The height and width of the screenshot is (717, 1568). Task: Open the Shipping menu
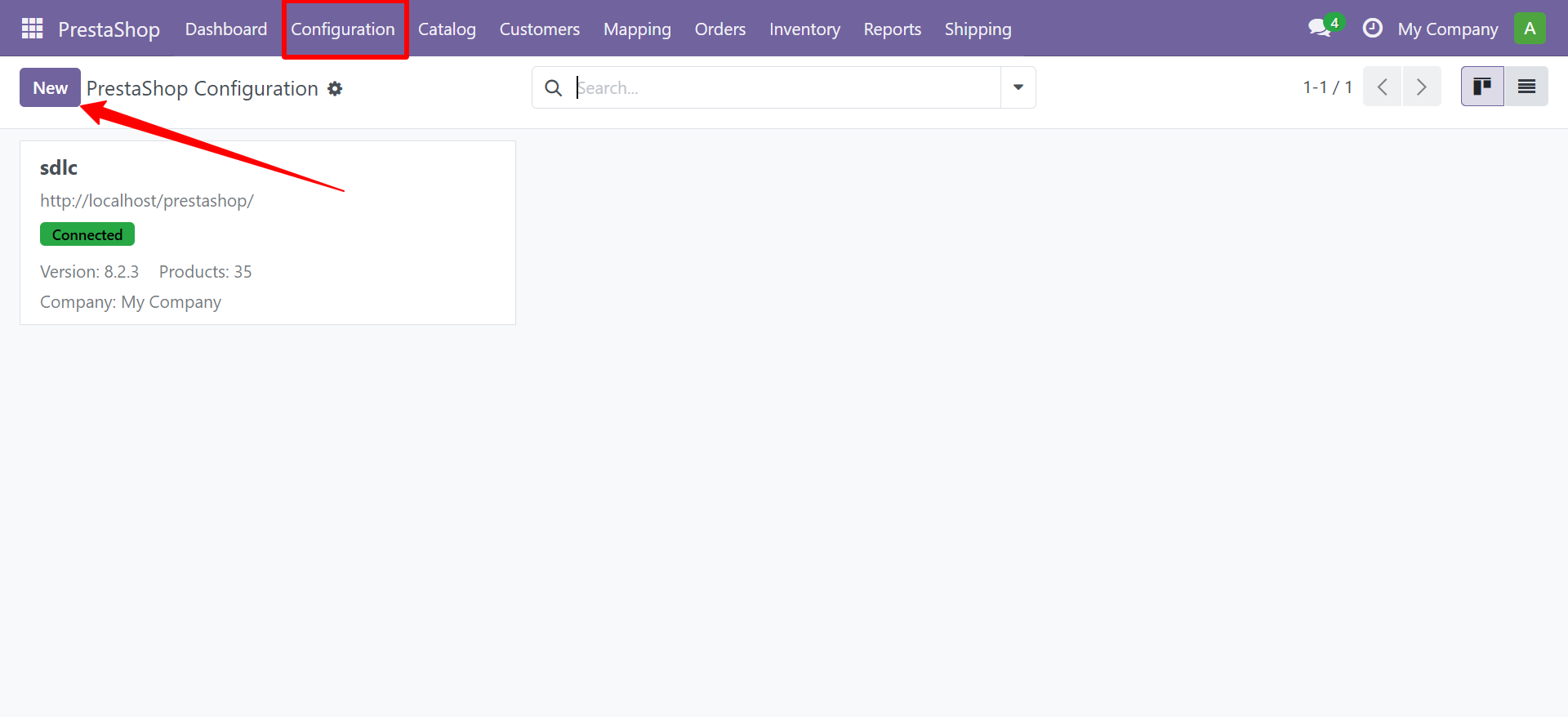point(978,29)
